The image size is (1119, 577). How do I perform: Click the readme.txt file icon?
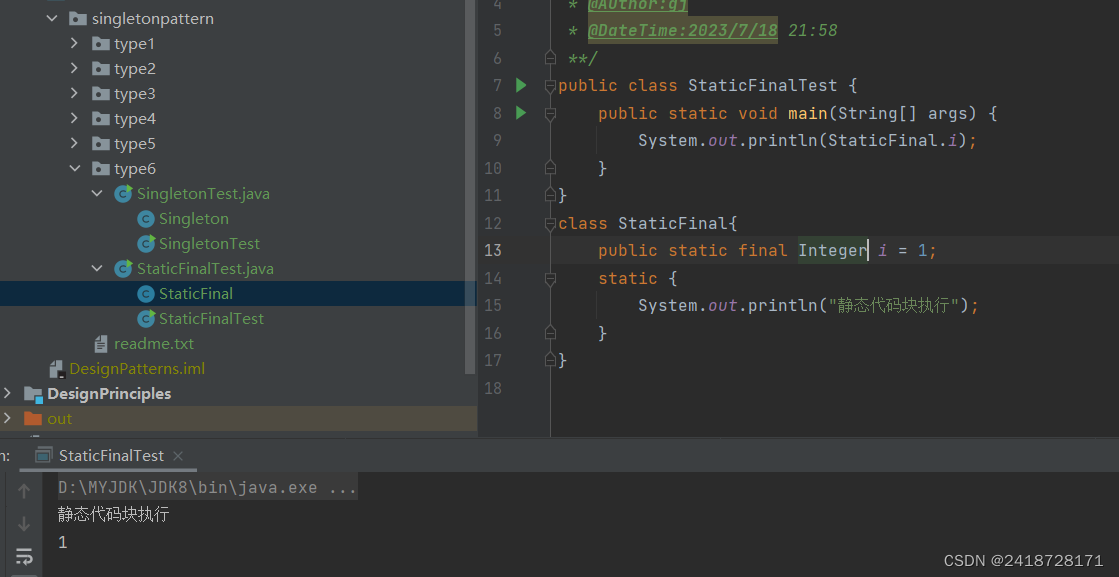(x=100, y=343)
